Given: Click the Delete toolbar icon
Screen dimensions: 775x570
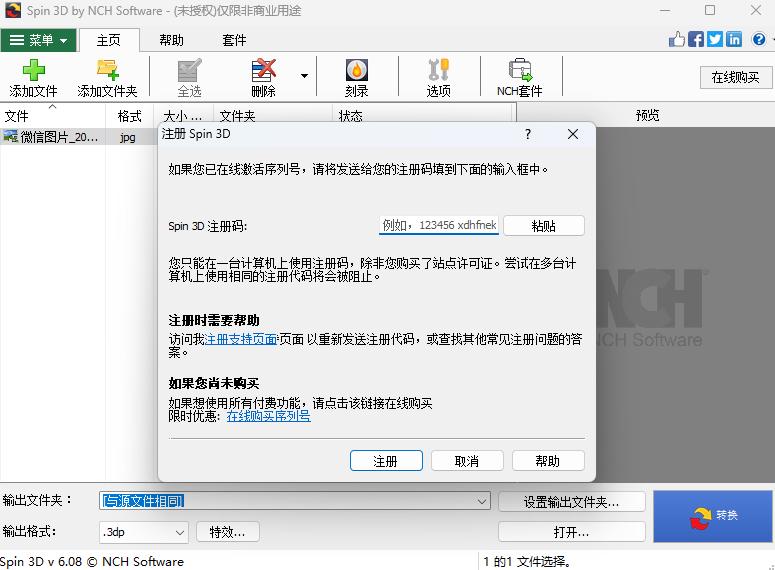Looking at the screenshot, I should point(263,70).
